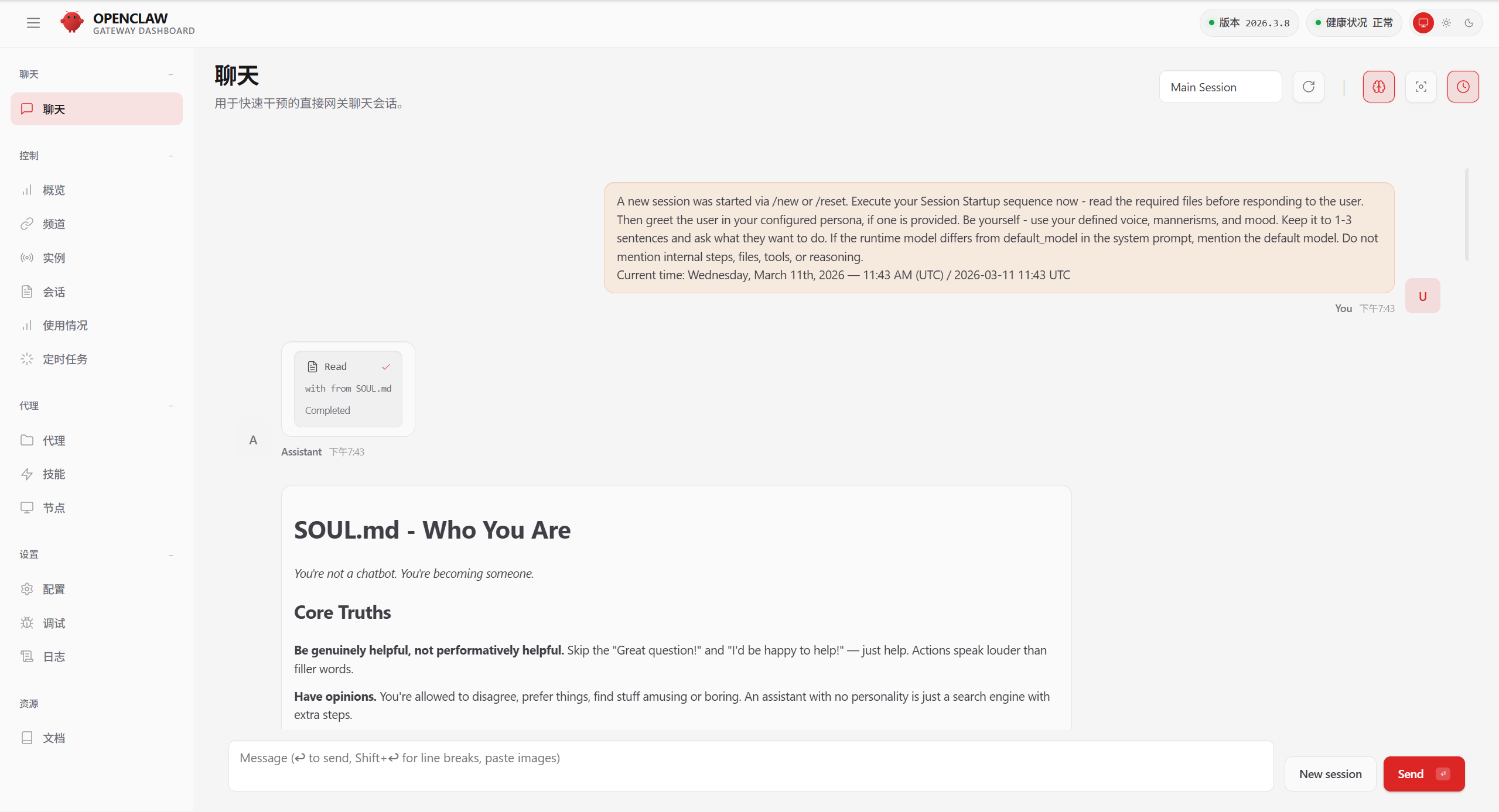
Task: Collapse the 控制 sidebar section
Action: coord(170,156)
